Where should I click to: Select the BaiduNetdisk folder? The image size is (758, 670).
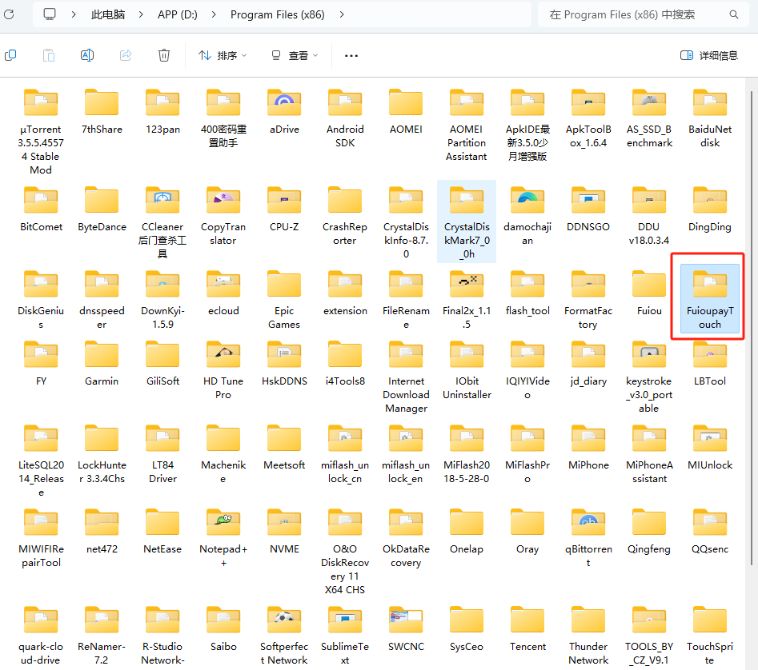click(x=710, y=118)
